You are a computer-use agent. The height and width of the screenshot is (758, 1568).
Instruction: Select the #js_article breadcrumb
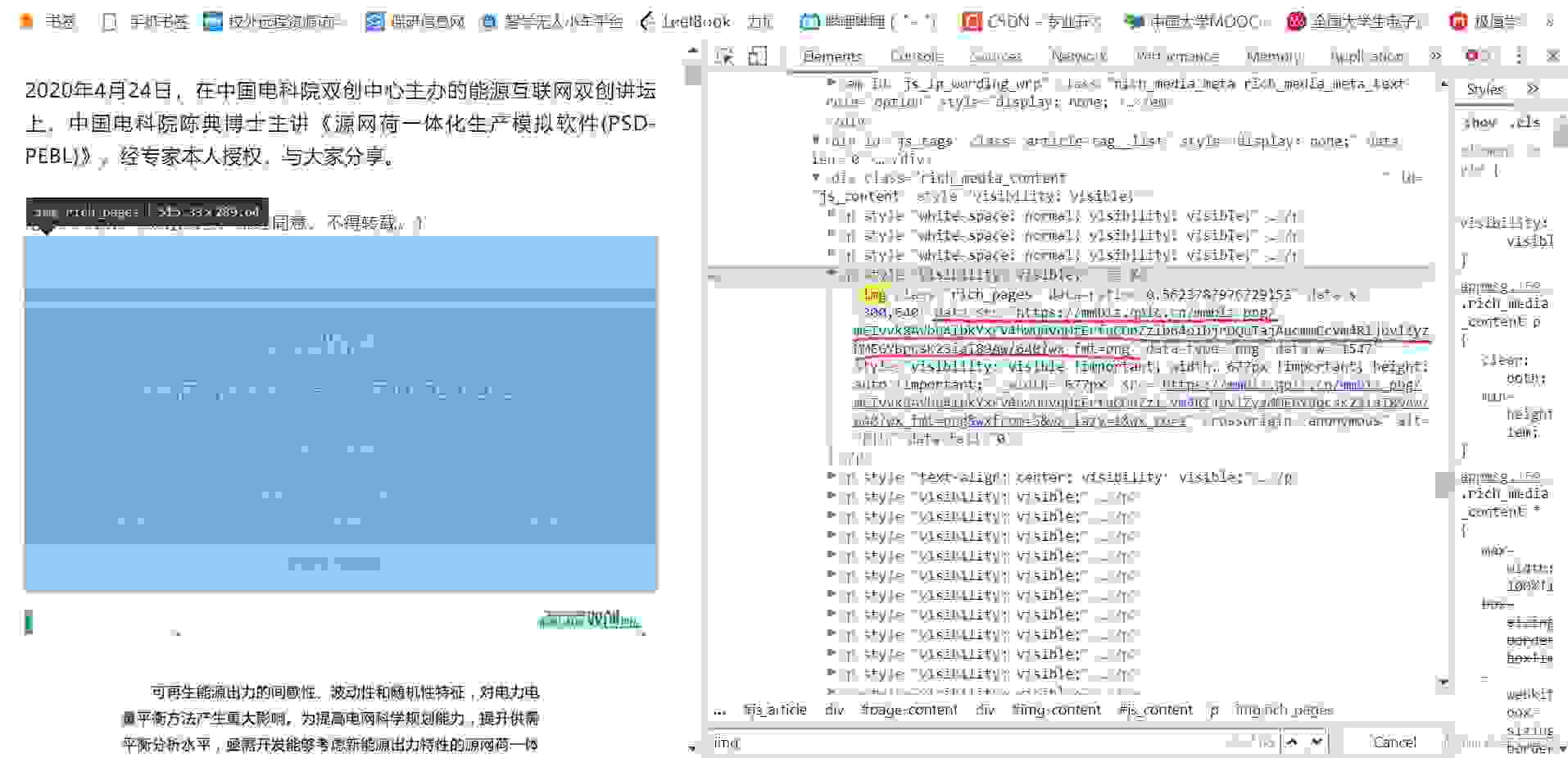pyautogui.click(x=775, y=710)
